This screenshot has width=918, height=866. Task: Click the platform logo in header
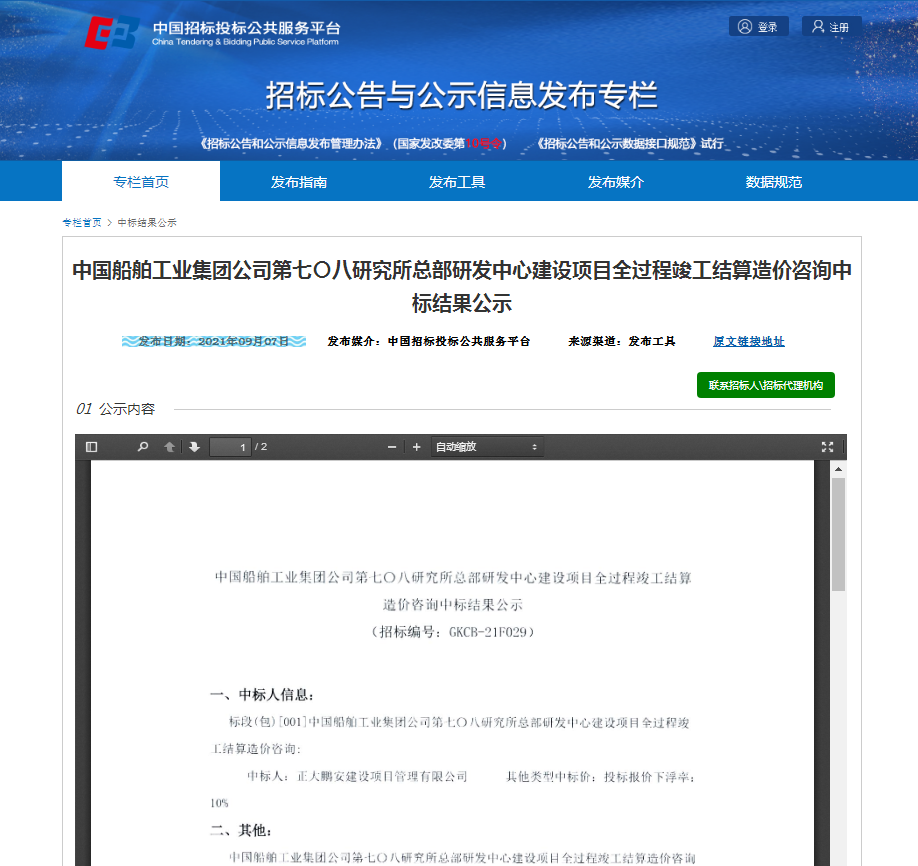pyautogui.click(x=110, y=32)
